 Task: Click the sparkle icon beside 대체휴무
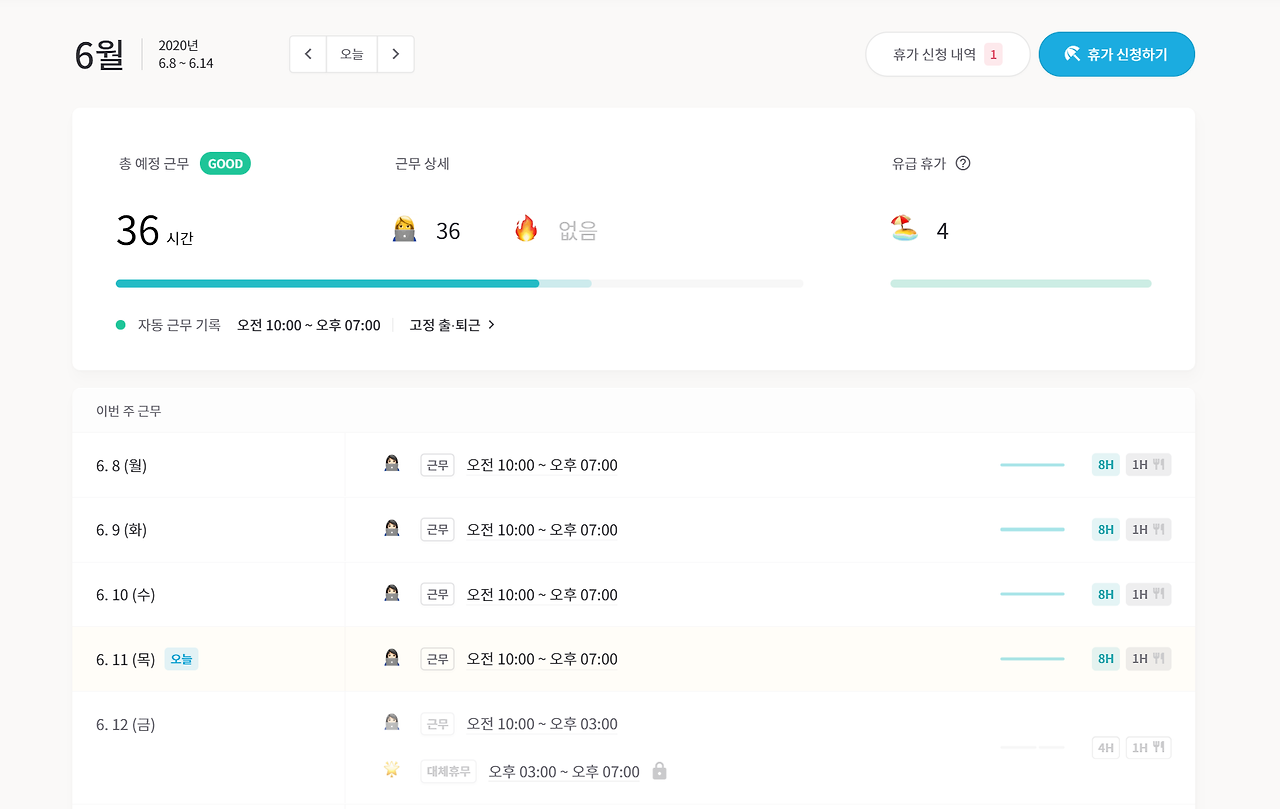pos(392,770)
